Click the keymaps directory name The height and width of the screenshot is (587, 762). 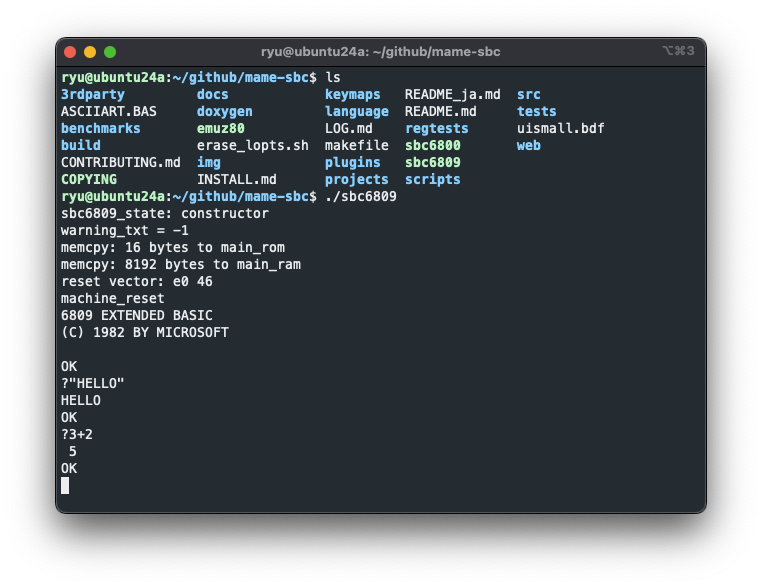coord(353,94)
